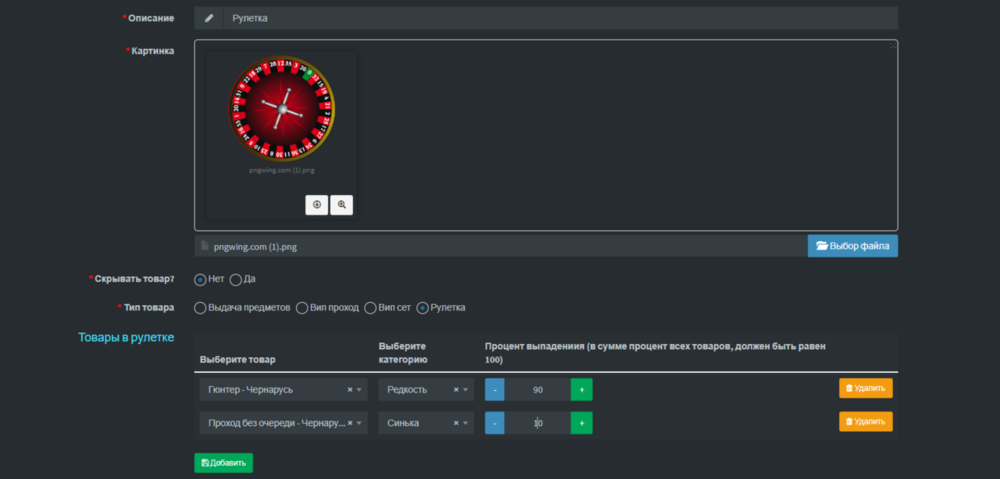Click the file icon next to pngwing.com (1).png
Viewport: 1000px width, 479px height.
[205, 246]
